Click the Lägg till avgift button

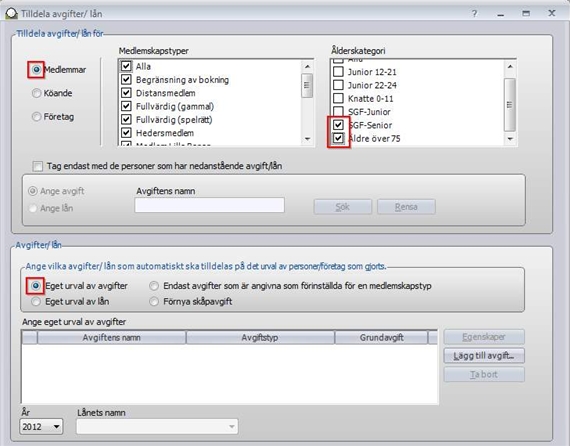click(484, 355)
